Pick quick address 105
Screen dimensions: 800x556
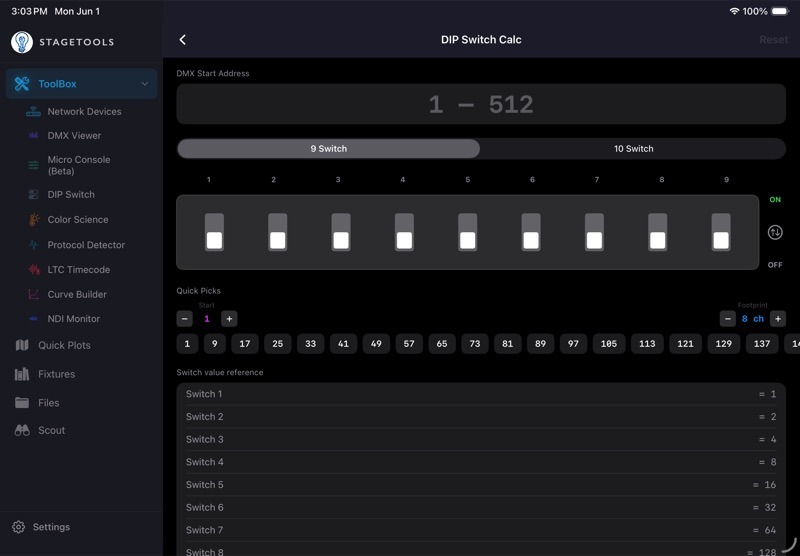(x=609, y=344)
